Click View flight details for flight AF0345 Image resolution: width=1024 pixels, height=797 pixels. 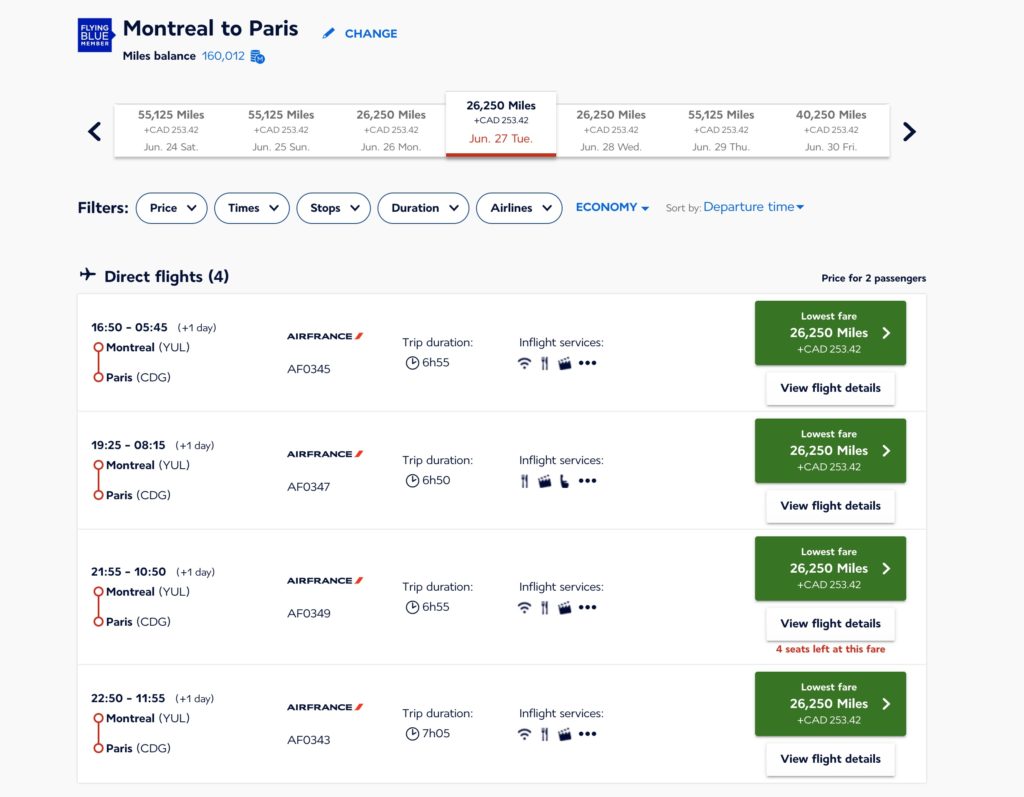coord(830,388)
